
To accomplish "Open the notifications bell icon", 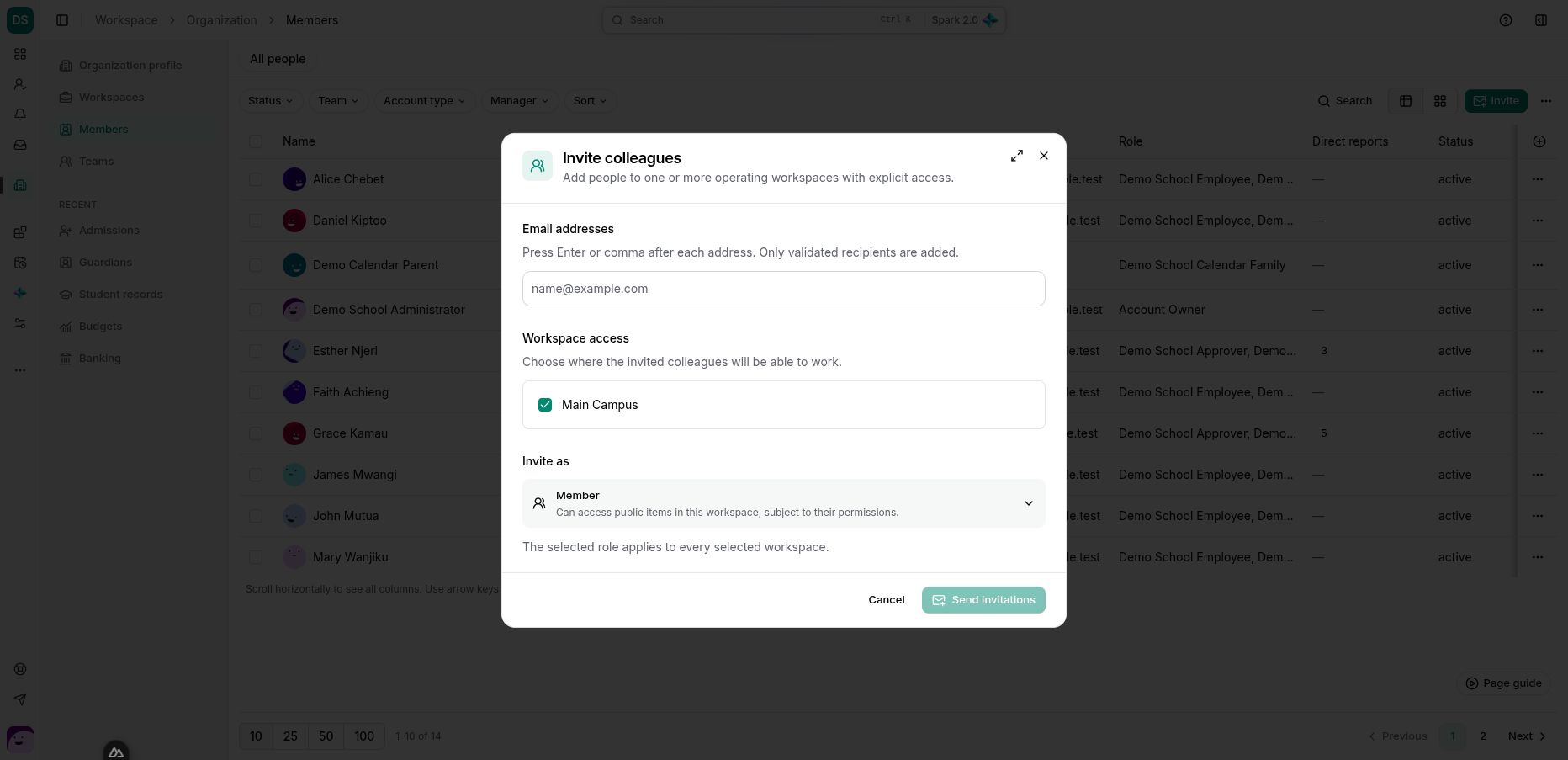I will [20, 114].
